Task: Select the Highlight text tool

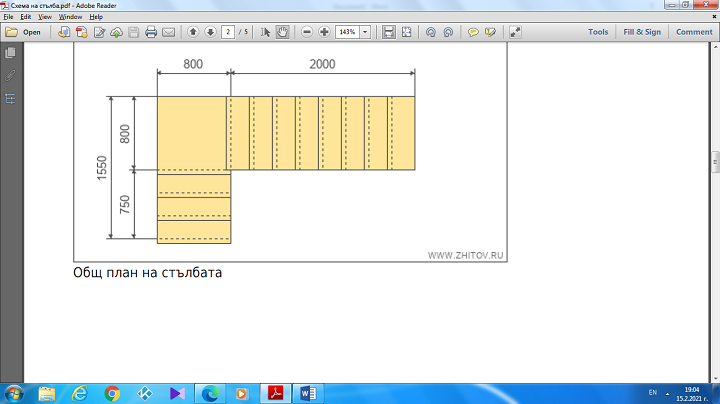Action: click(x=490, y=32)
